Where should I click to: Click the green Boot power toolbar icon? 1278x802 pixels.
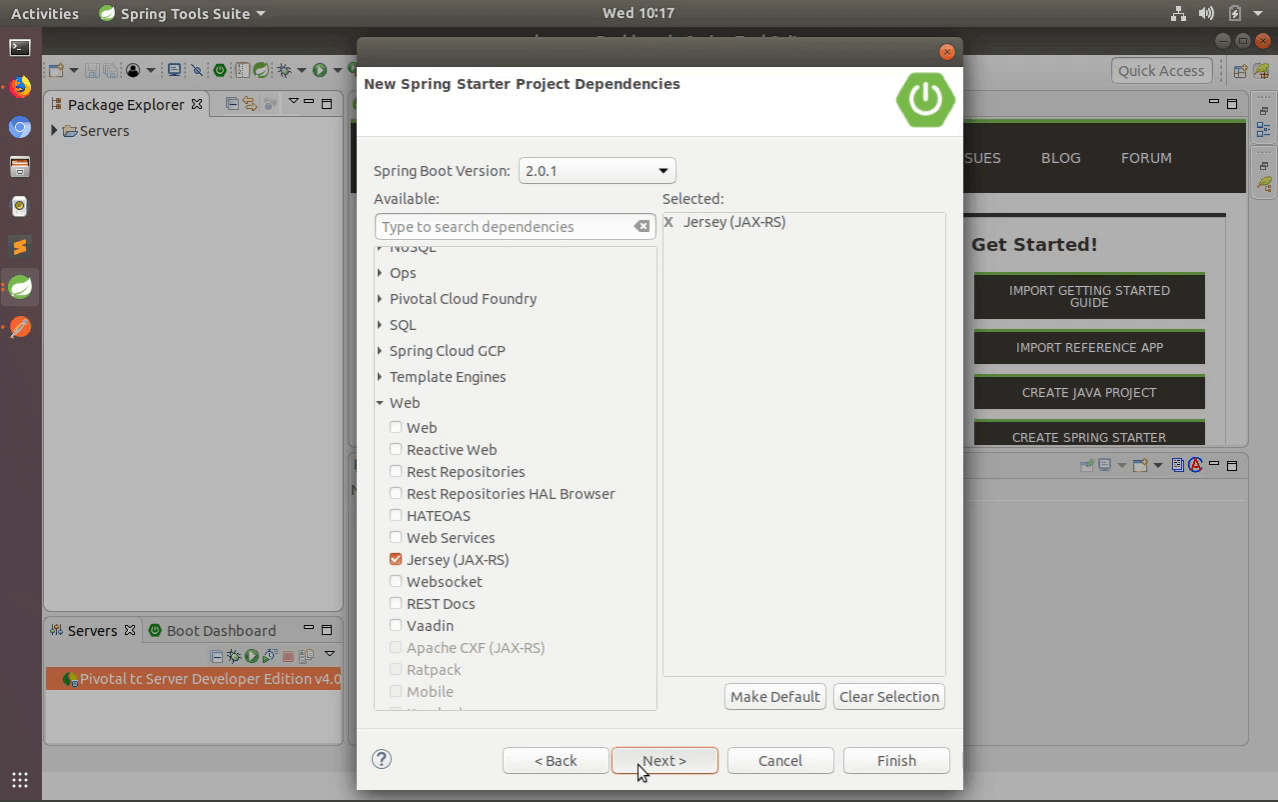point(220,70)
